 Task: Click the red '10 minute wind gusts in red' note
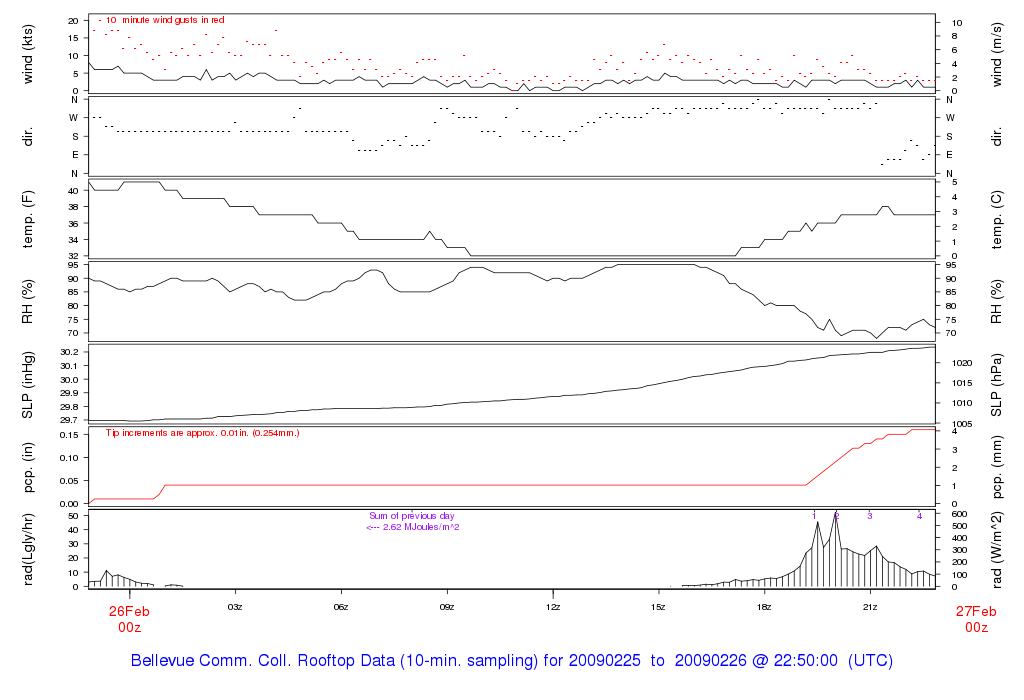(x=162, y=20)
